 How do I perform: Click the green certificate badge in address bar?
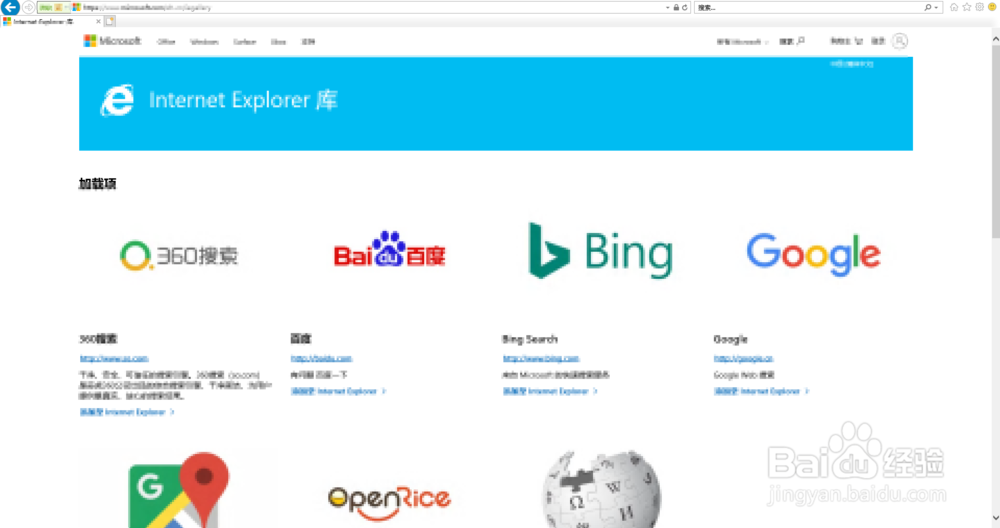coord(54,8)
